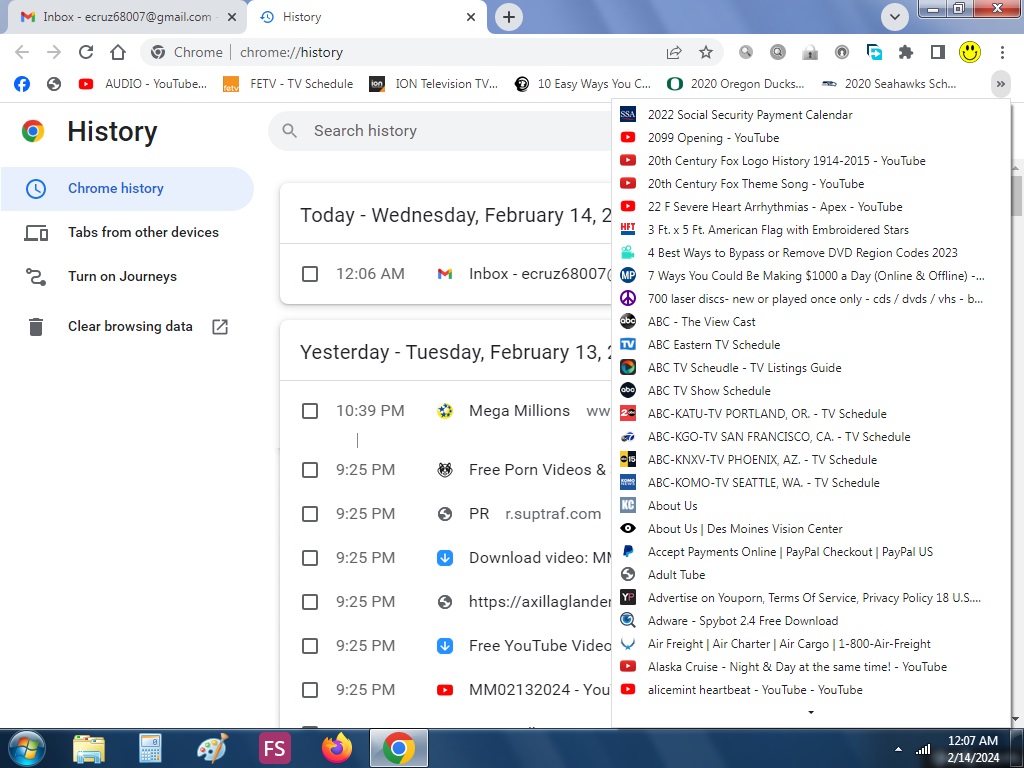1024x768 pixels.
Task: Select Turn on Journeys in the sidebar
Action: [x=127, y=276]
